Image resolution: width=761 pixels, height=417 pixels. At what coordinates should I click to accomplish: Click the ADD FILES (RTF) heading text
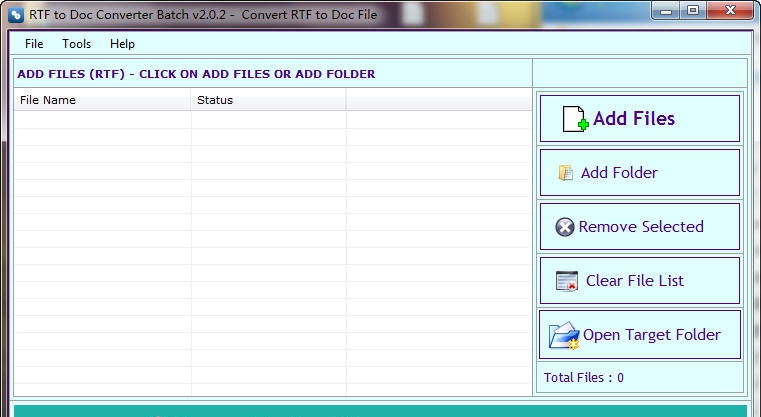[x=196, y=74]
